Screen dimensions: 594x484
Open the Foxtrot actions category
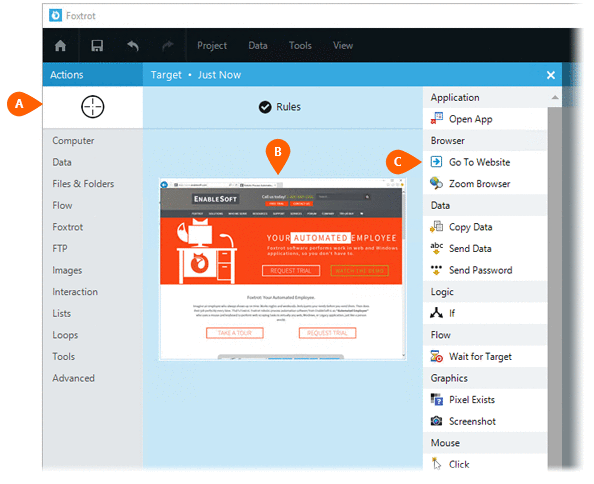pos(67,227)
